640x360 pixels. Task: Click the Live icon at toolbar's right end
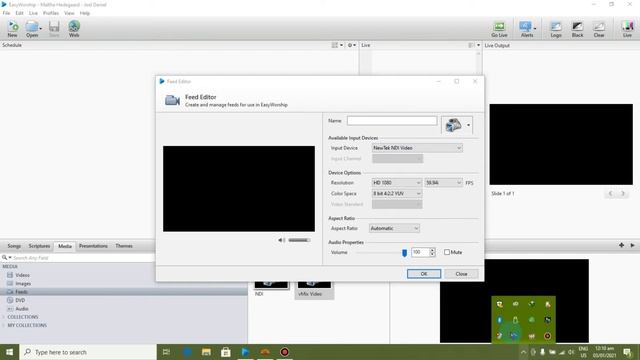(627, 29)
